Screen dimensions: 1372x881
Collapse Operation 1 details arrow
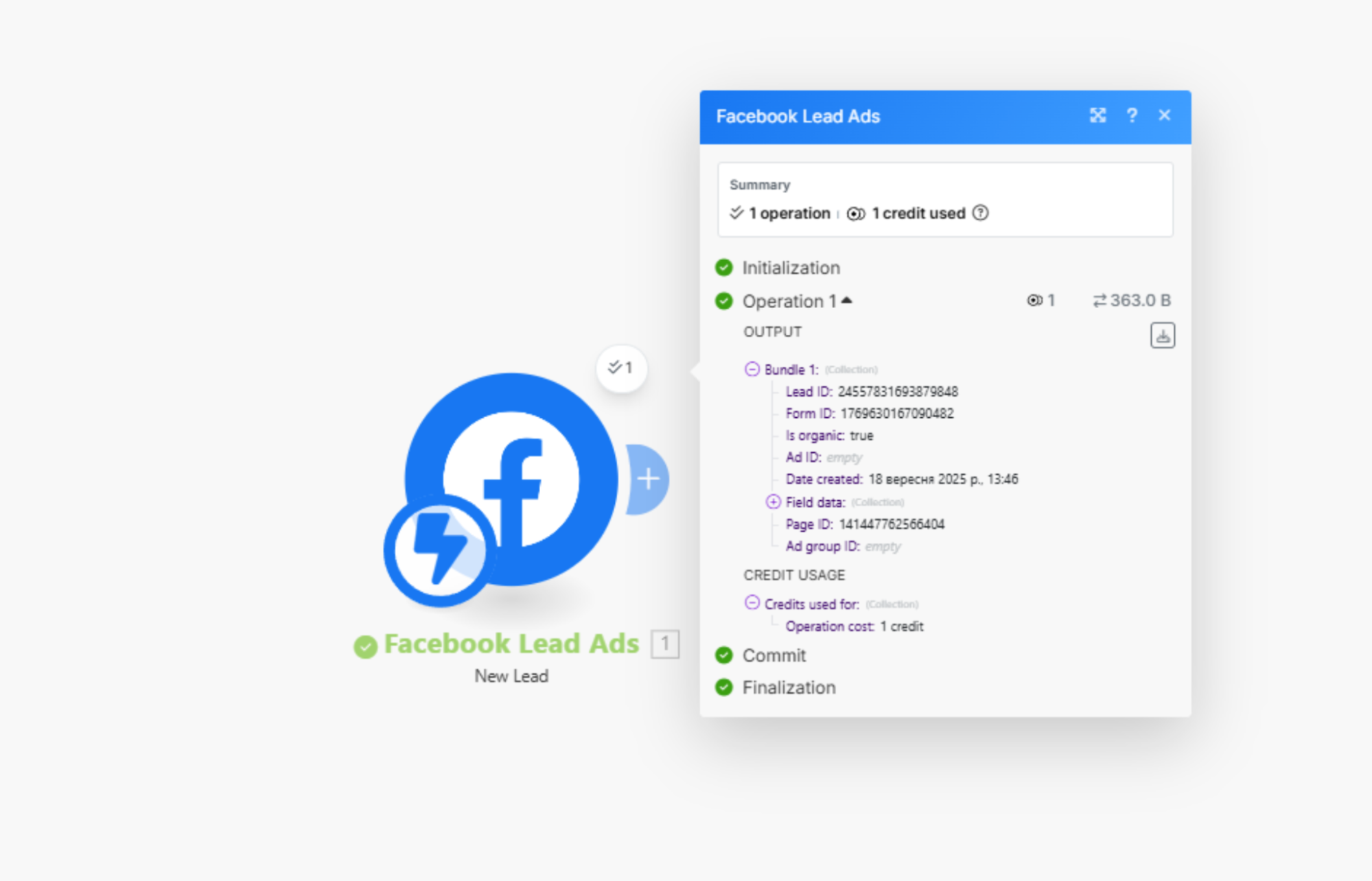tap(847, 301)
